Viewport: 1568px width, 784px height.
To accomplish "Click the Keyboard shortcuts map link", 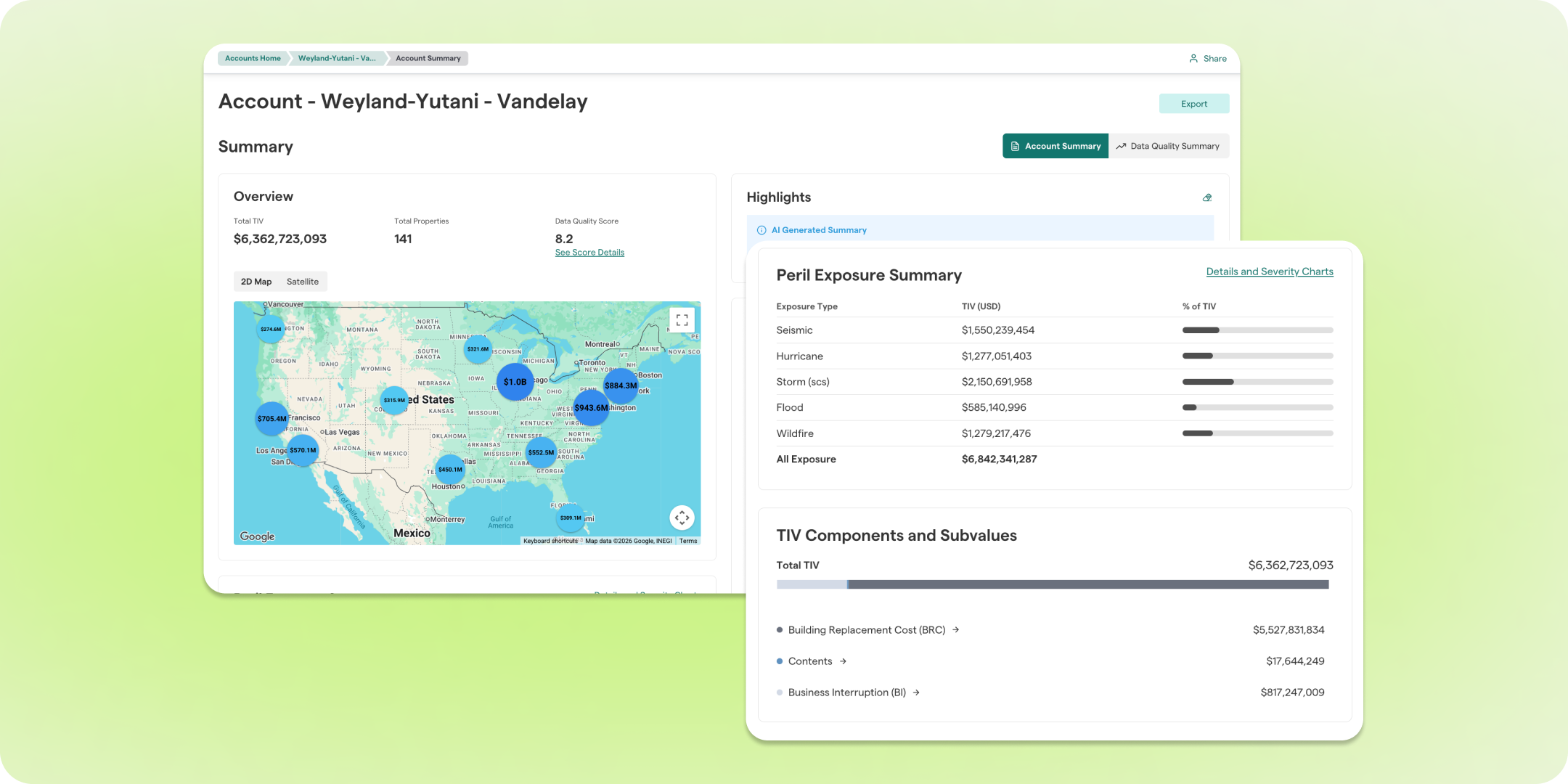I will [550, 541].
